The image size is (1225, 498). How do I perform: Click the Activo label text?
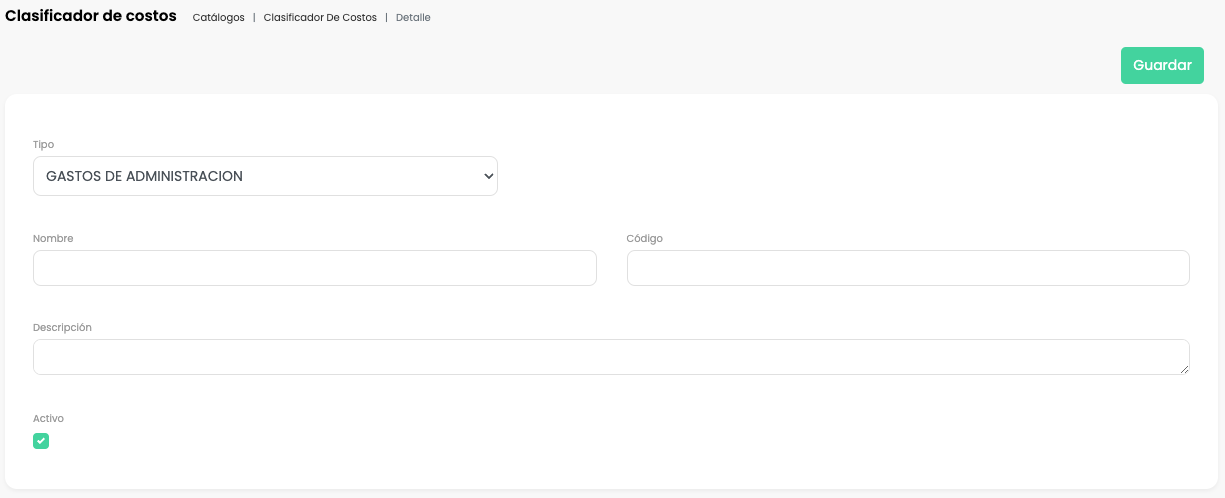48,419
